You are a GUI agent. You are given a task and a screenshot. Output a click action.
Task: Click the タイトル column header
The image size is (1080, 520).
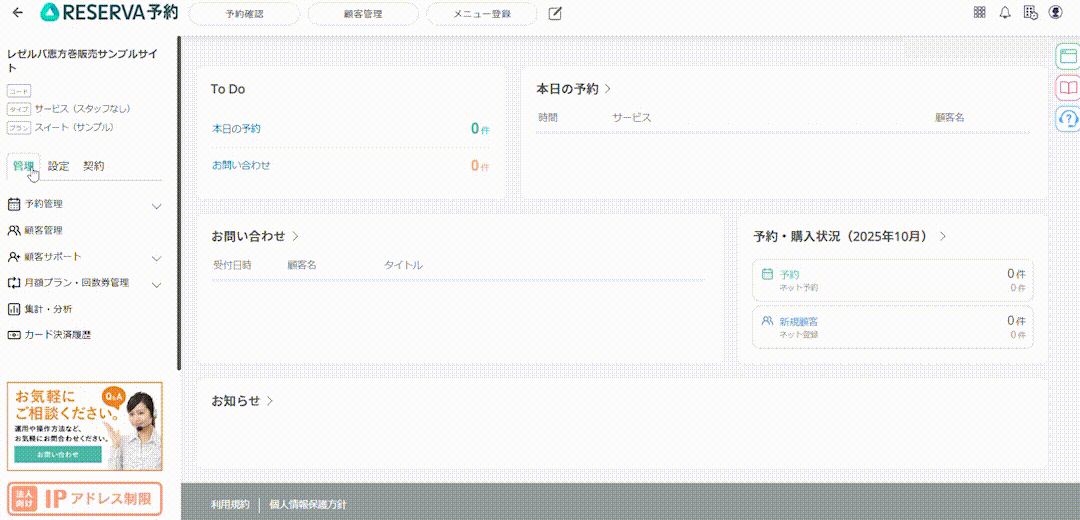[x=403, y=265]
